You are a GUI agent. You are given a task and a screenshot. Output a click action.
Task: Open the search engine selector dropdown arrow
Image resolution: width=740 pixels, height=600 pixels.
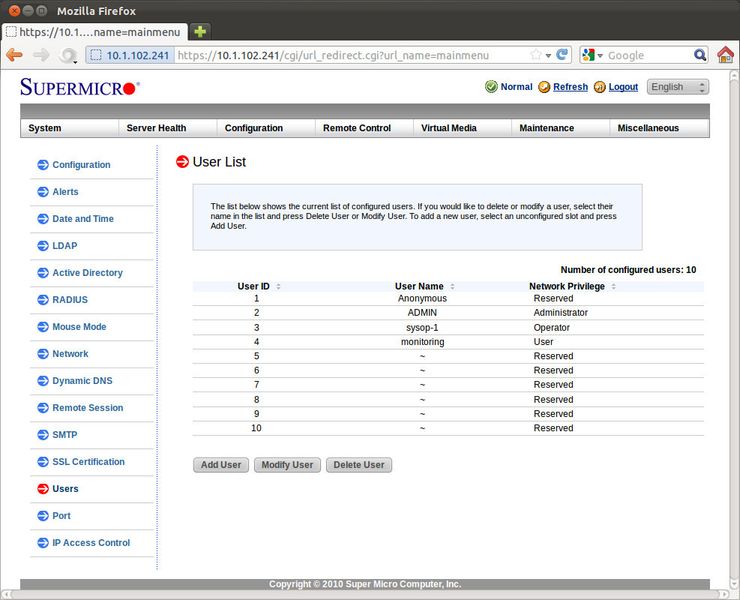tap(600, 56)
